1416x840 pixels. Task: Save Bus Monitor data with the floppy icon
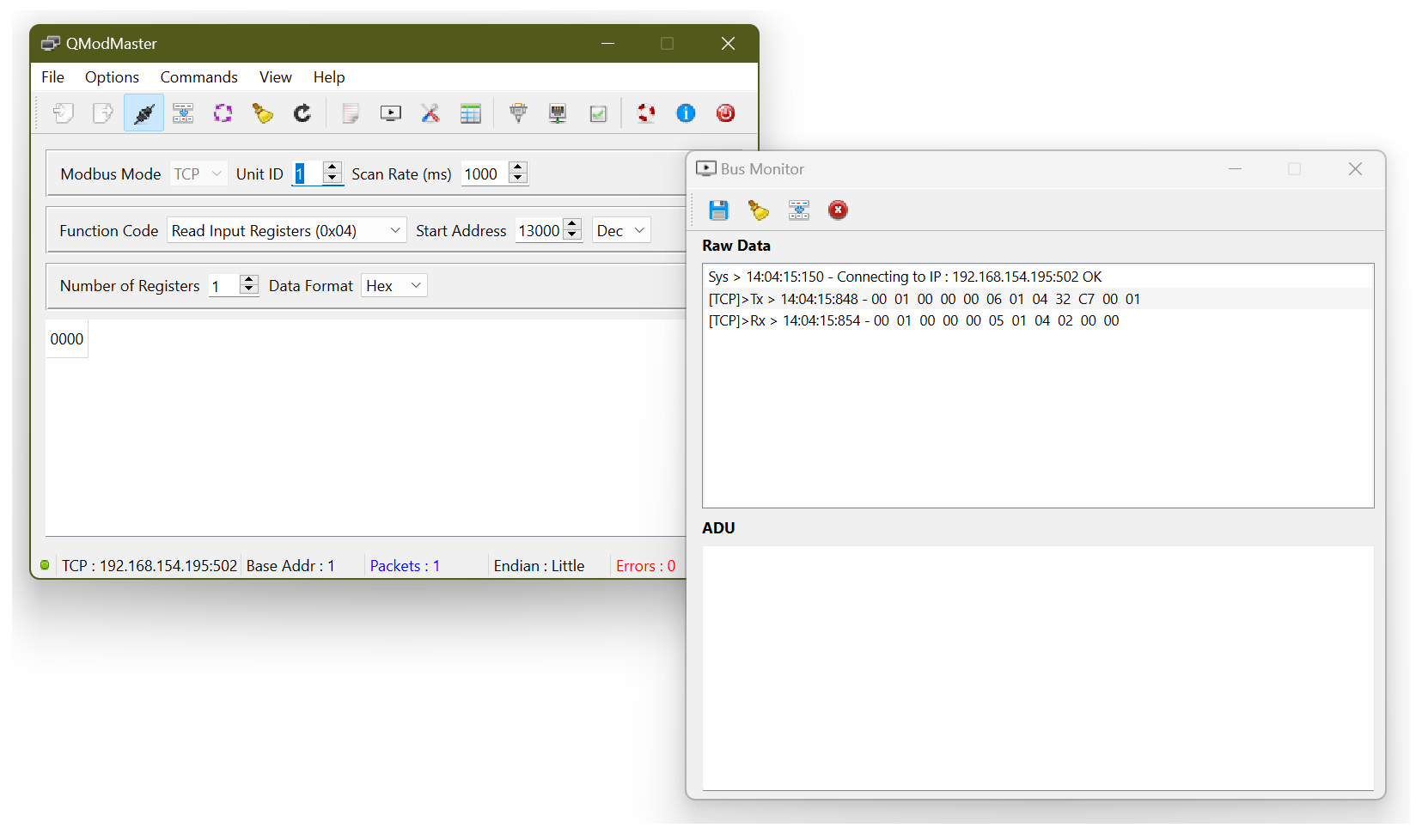(719, 210)
